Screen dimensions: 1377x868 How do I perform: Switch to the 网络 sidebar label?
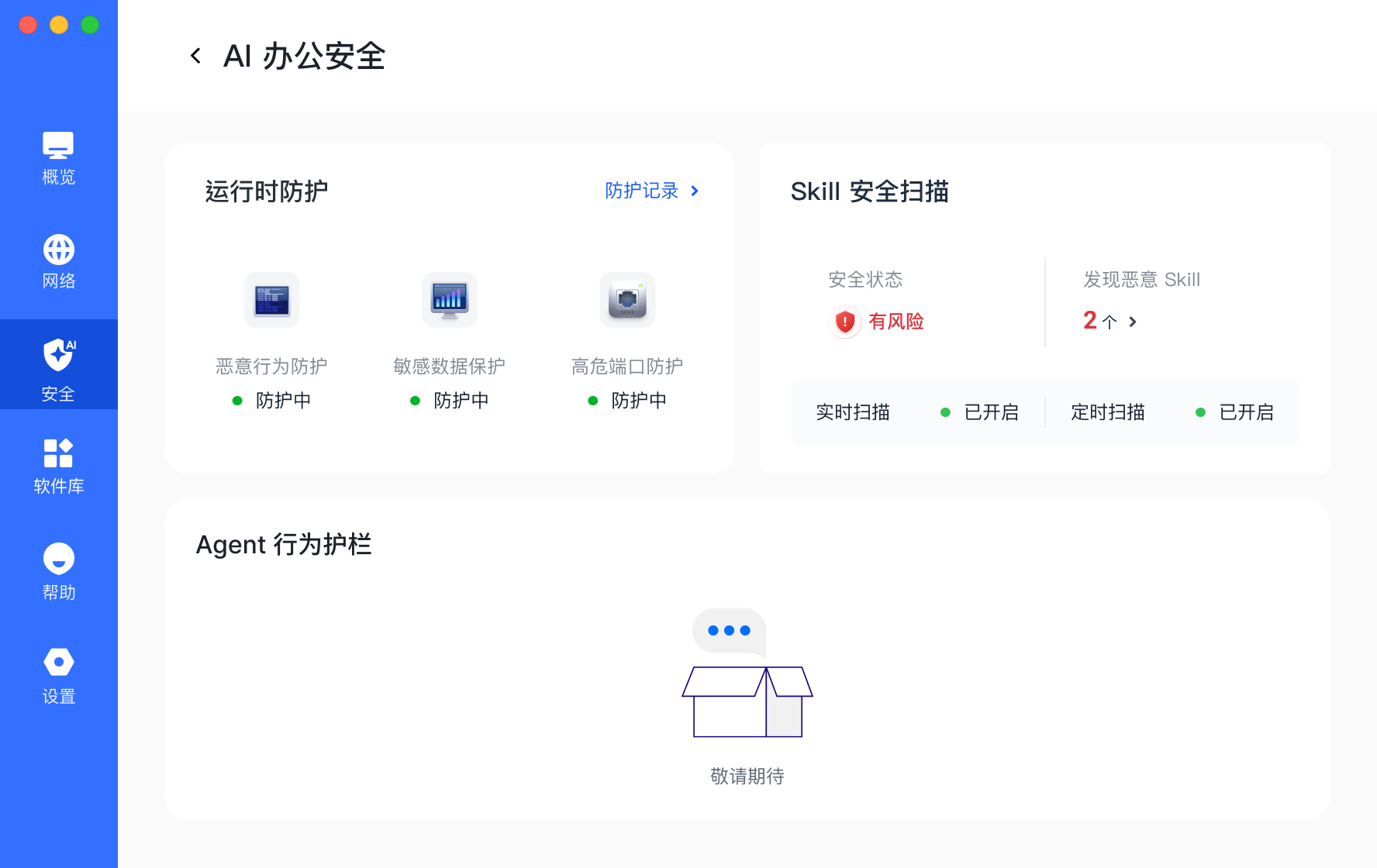coord(59,281)
